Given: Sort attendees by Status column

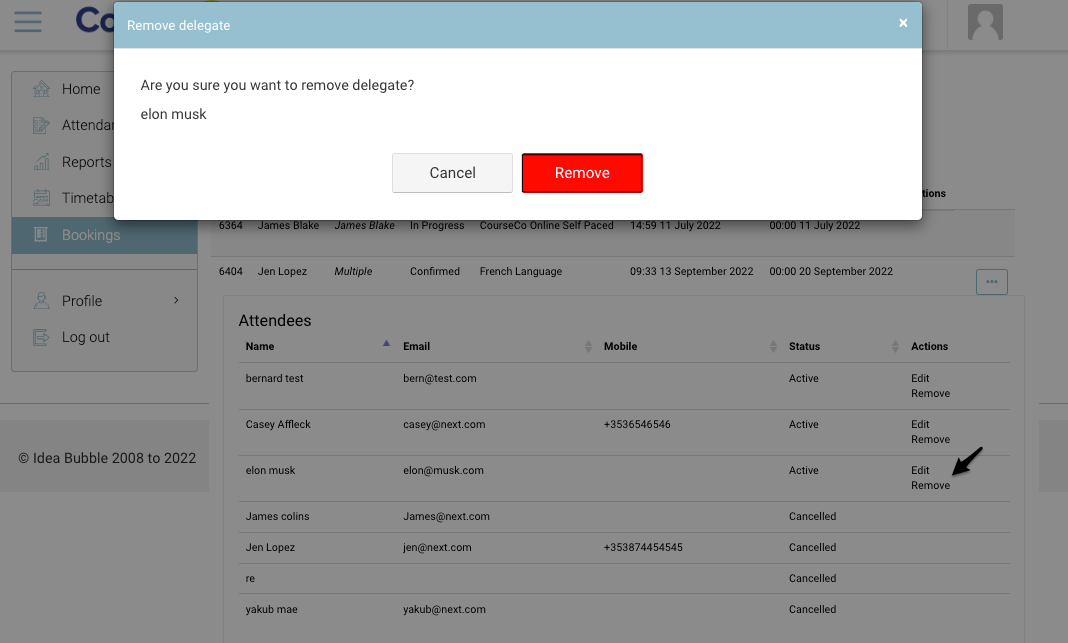Looking at the screenshot, I should coord(895,346).
